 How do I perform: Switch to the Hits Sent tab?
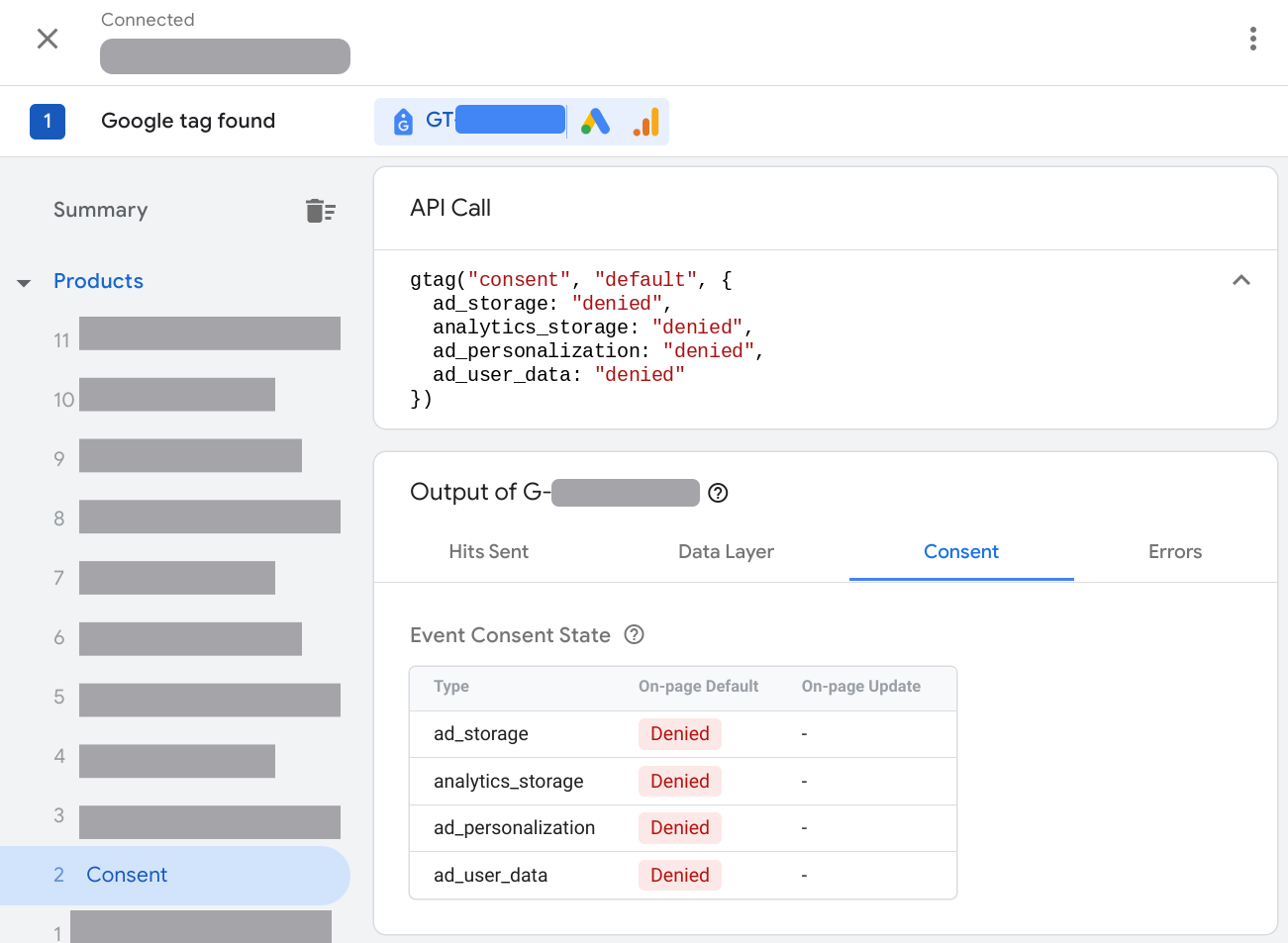tap(488, 552)
